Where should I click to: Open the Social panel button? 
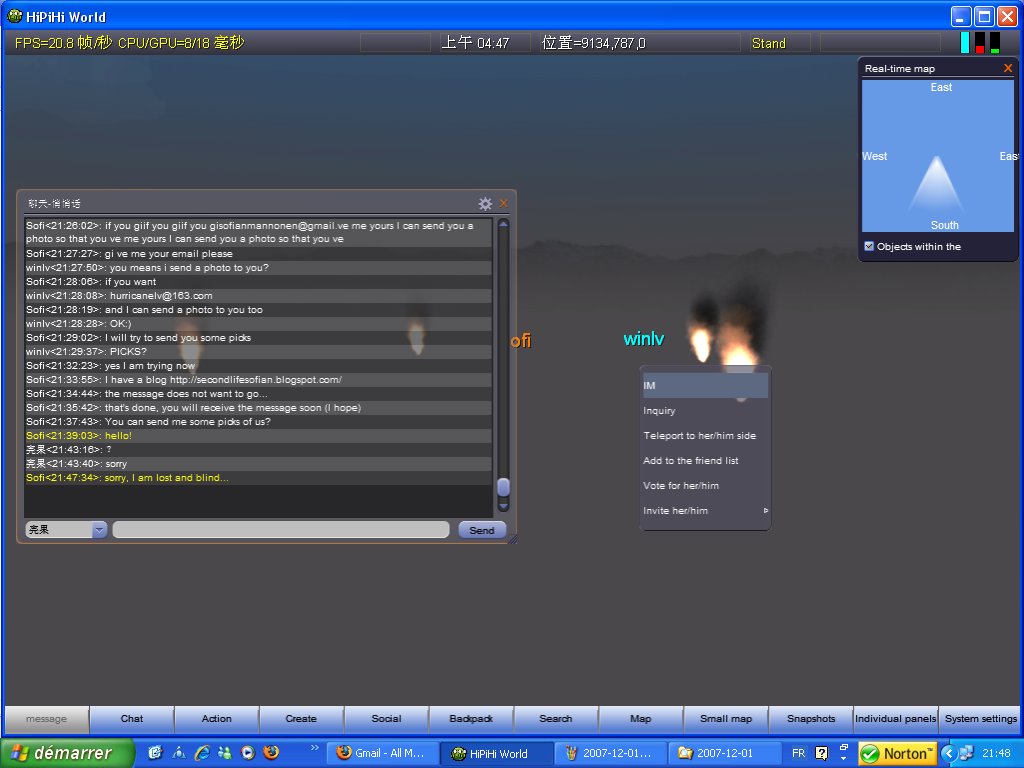pos(387,719)
